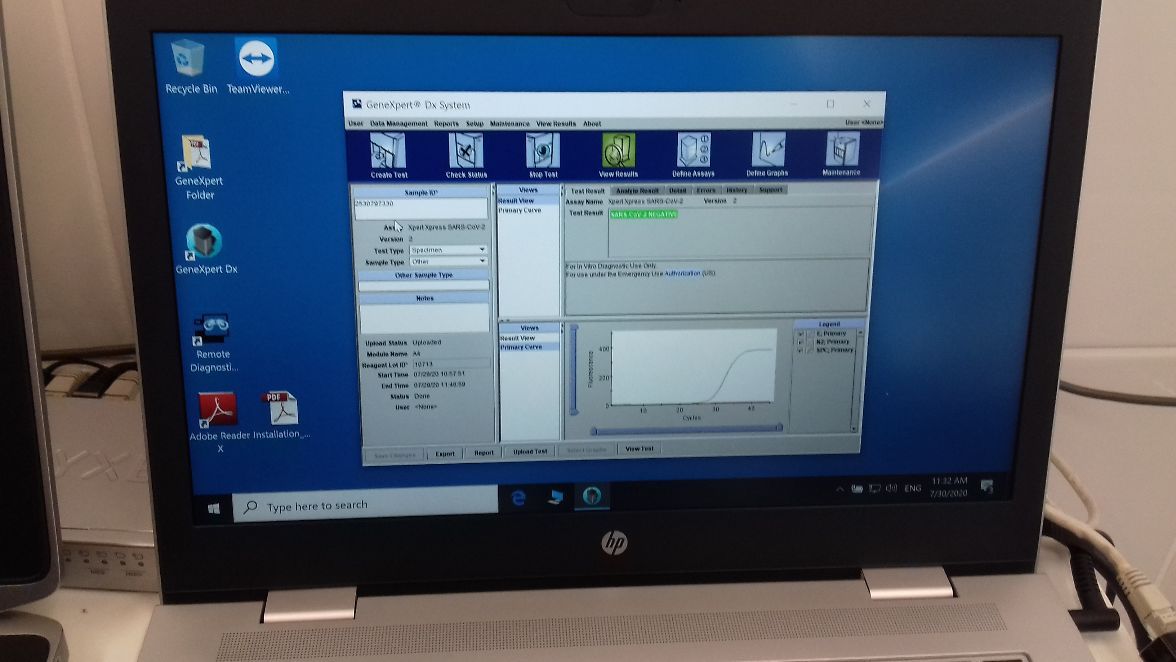1176x662 pixels.
Task: Click the taskbar clock showing 11:32 AM
Action: pyautogui.click(x=949, y=487)
